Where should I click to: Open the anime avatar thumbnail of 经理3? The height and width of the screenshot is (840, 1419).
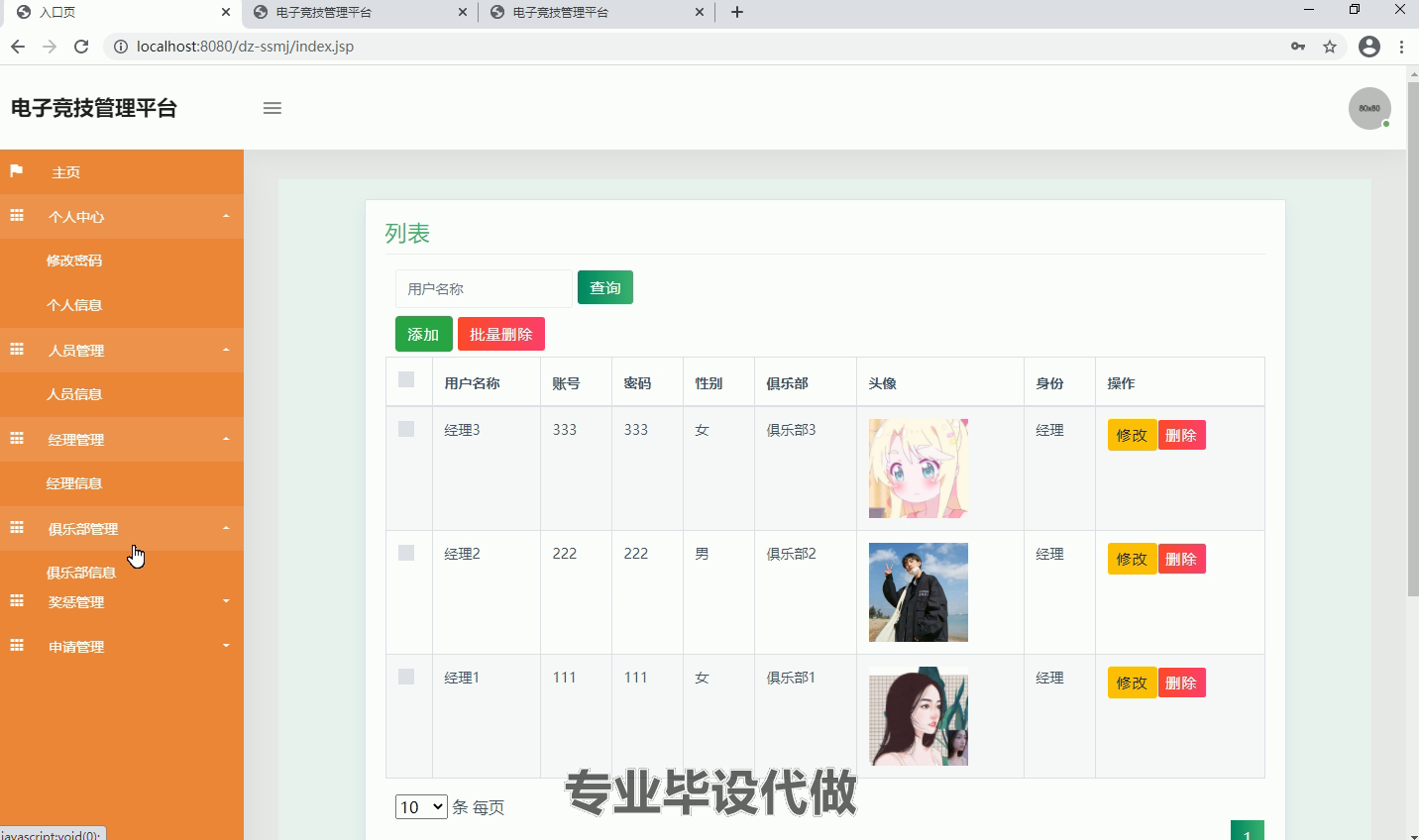919,469
